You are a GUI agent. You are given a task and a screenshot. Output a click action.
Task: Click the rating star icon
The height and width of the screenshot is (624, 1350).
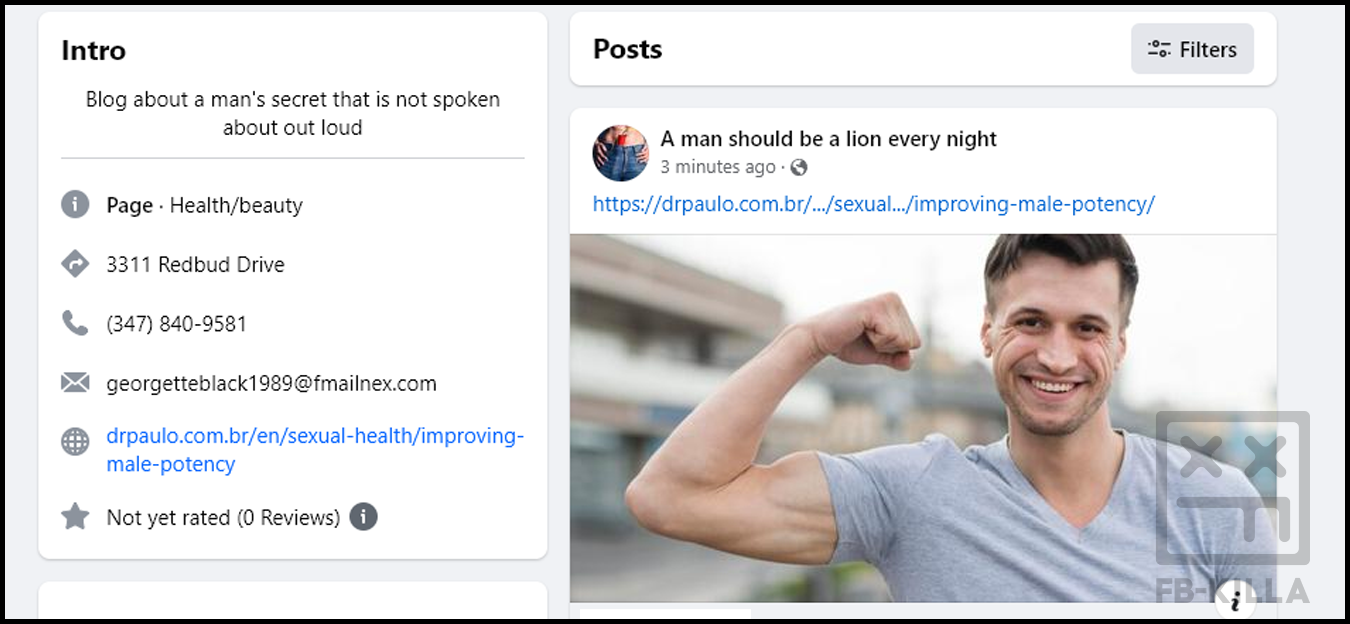pos(75,517)
